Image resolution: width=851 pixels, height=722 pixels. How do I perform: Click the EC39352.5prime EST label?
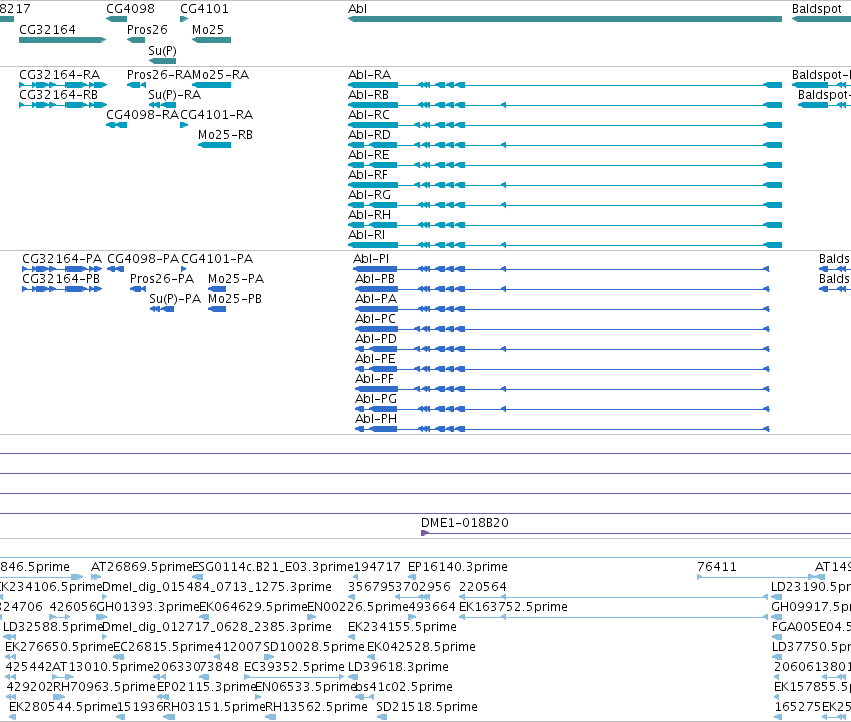coord(294,667)
